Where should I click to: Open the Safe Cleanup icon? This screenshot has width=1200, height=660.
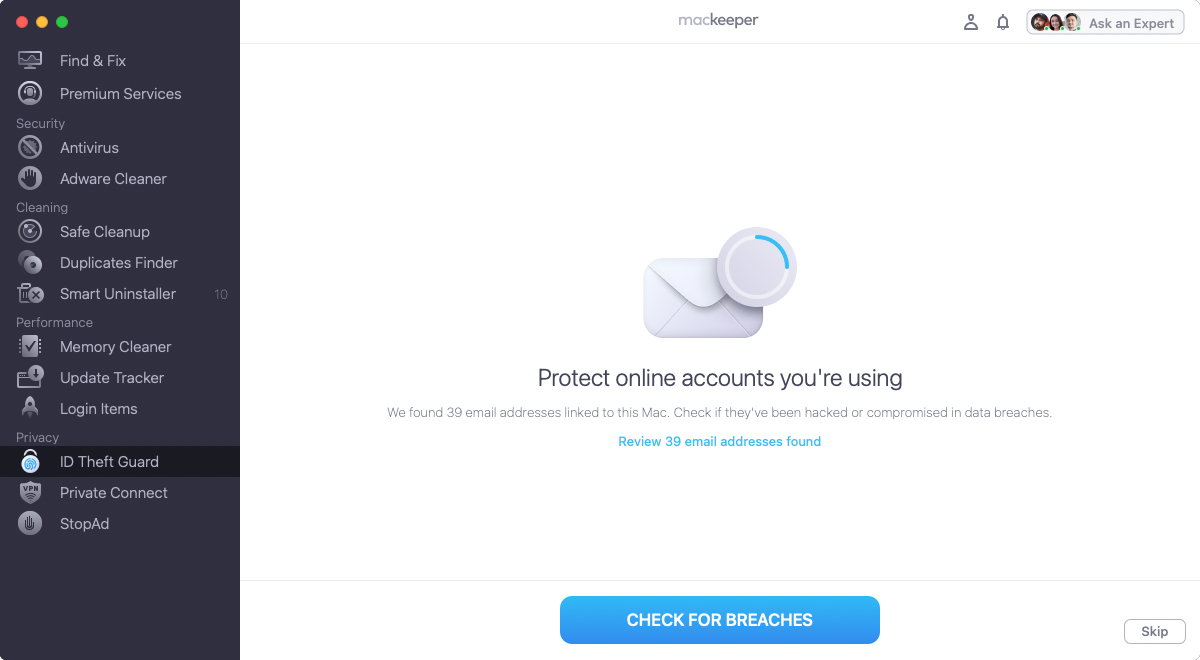pos(30,231)
